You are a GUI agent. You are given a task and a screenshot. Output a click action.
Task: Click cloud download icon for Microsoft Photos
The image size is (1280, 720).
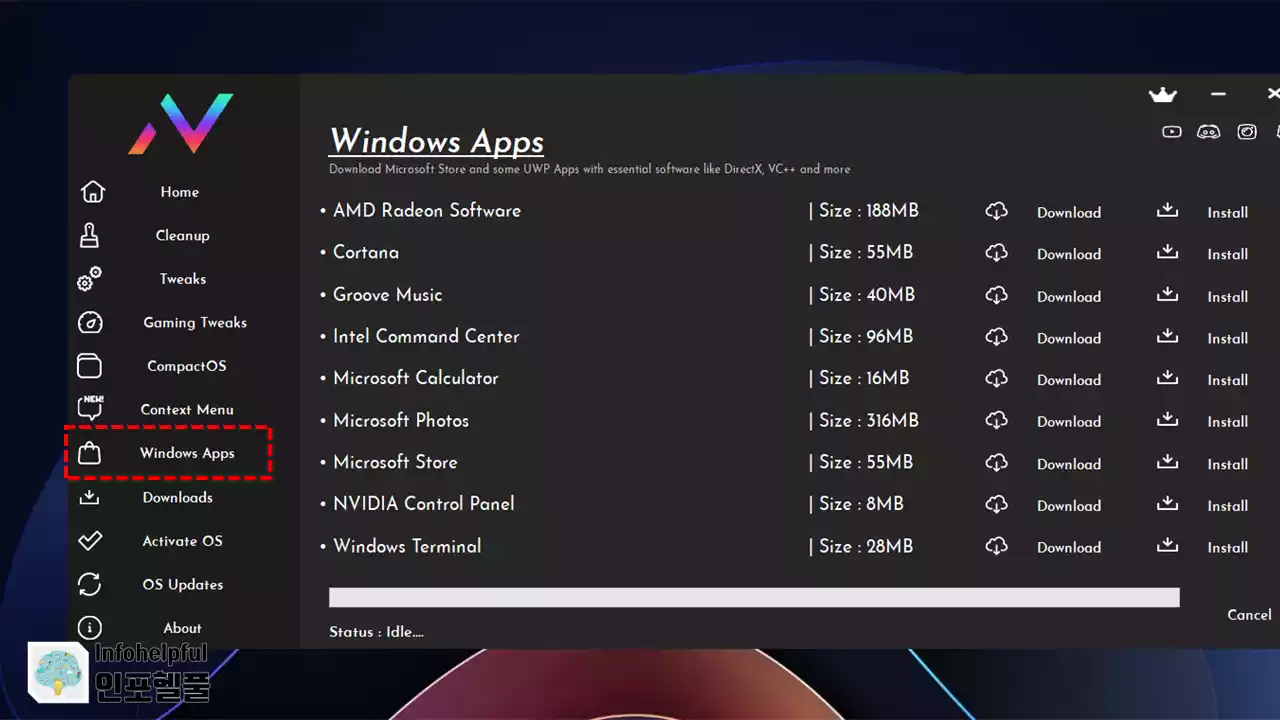(996, 421)
